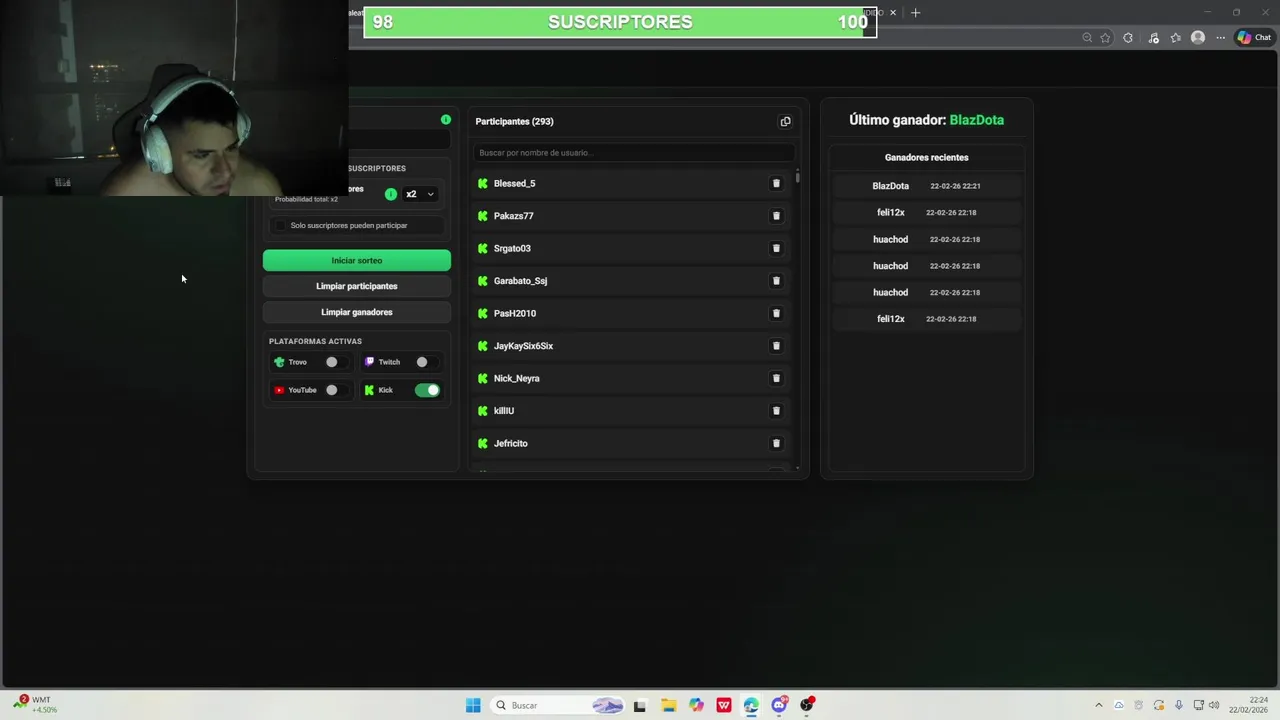1280x720 pixels.
Task: Click the participants list scrollbar
Action: 797,177
